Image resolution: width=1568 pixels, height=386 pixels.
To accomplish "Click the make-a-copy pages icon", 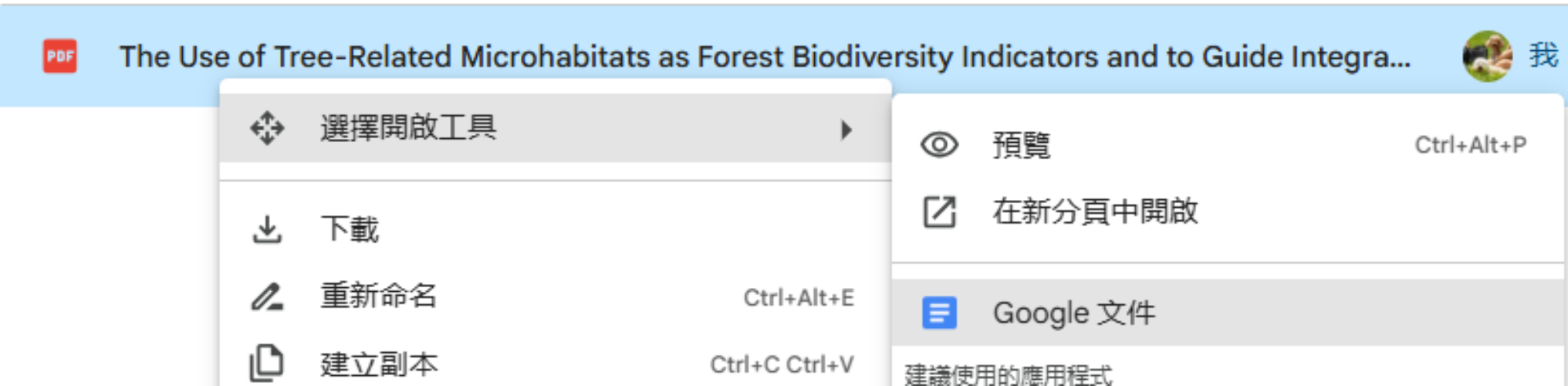I will pos(267,364).
